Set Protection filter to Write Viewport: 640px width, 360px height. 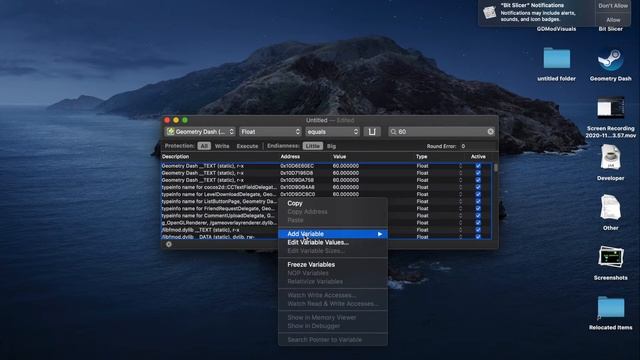[x=222, y=146]
